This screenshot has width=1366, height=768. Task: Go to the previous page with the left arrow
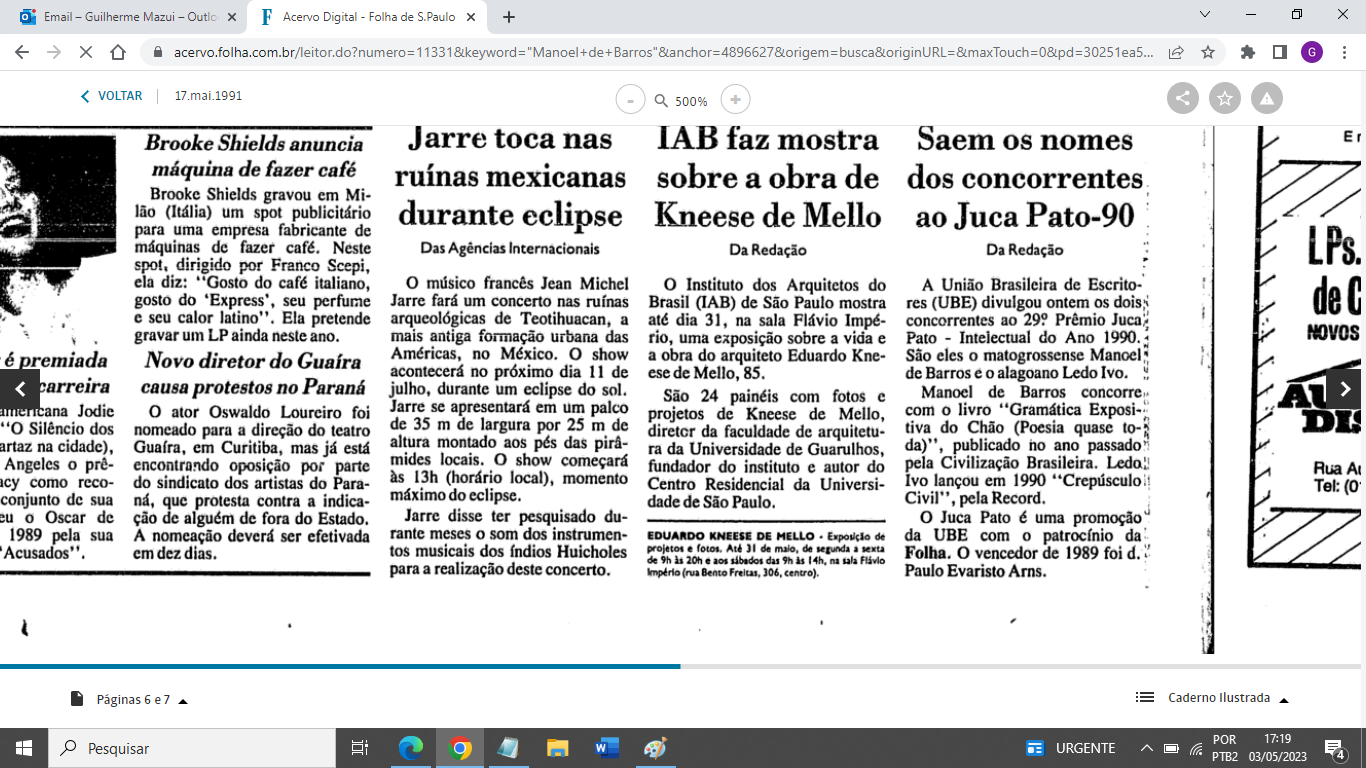pyautogui.click(x=20, y=389)
